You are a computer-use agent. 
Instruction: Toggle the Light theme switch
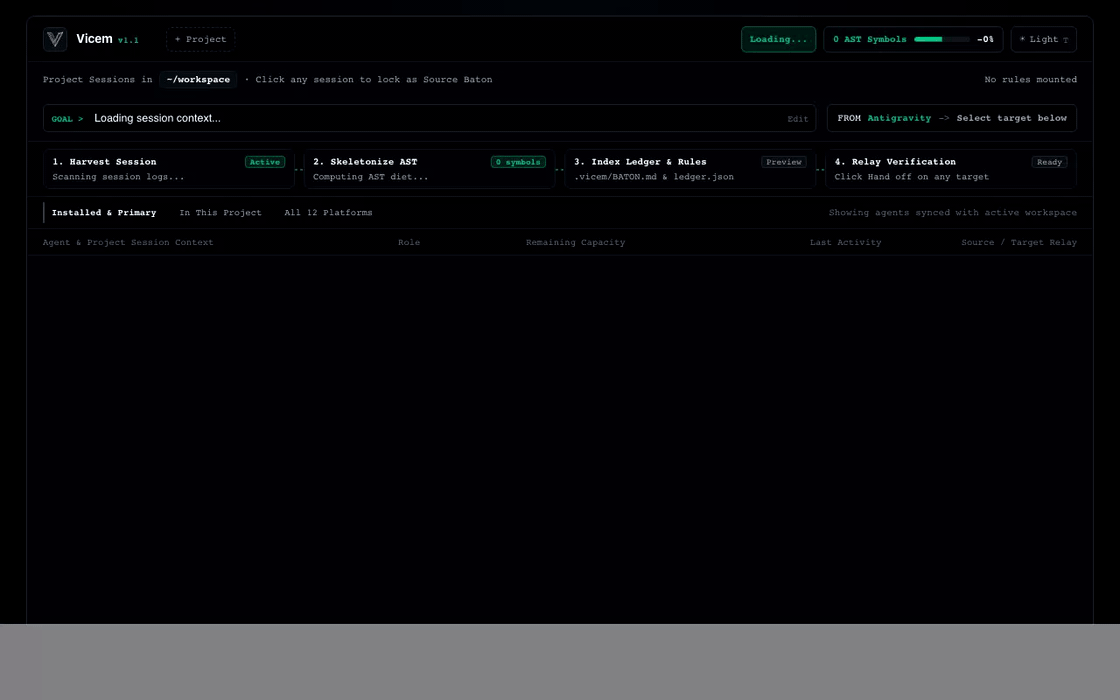tap(1044, 39)
